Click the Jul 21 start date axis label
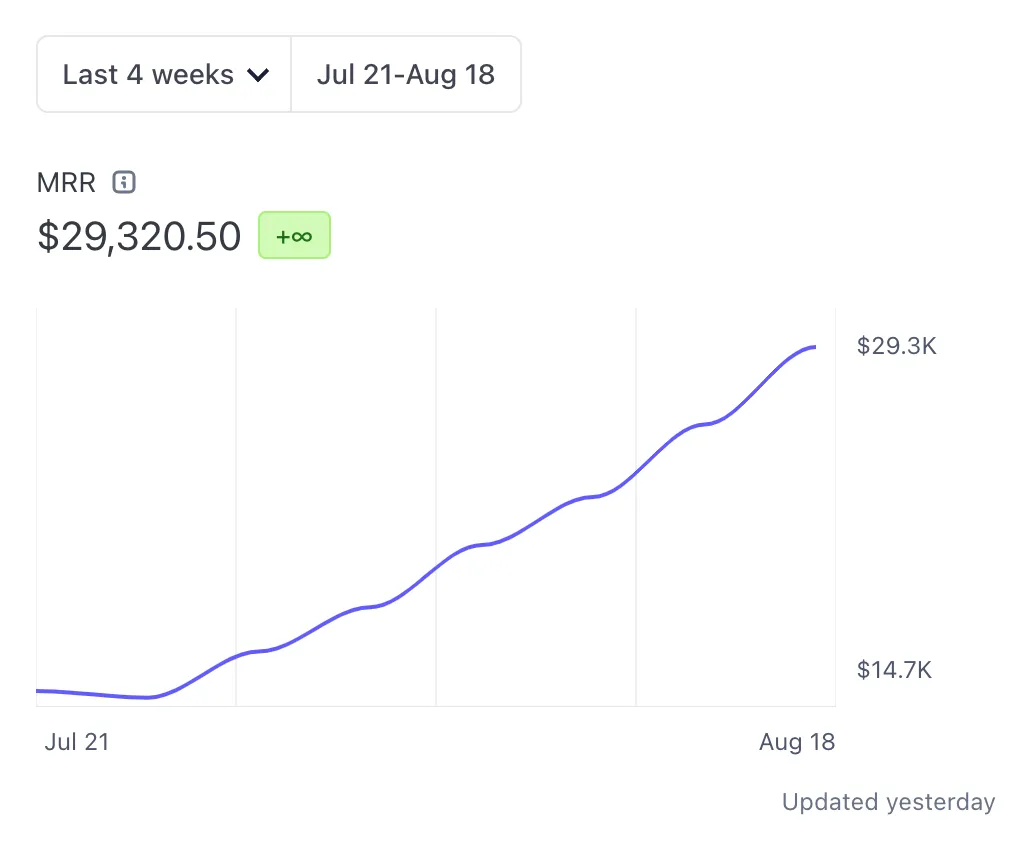1036x858 pixels. coord(77,742)
